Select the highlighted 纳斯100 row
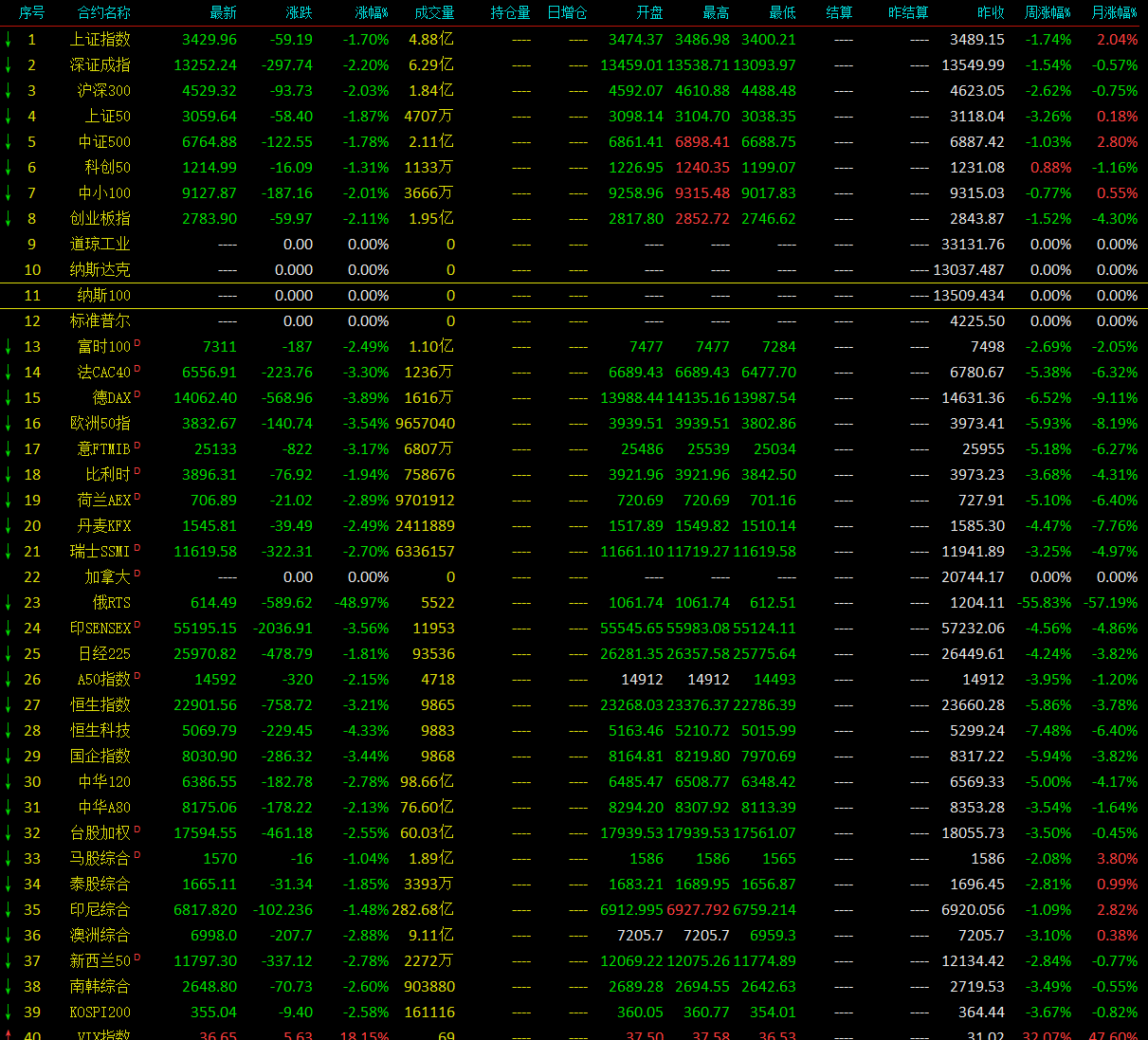This screenshot has width=1148, height=1040. coord(574,296)
